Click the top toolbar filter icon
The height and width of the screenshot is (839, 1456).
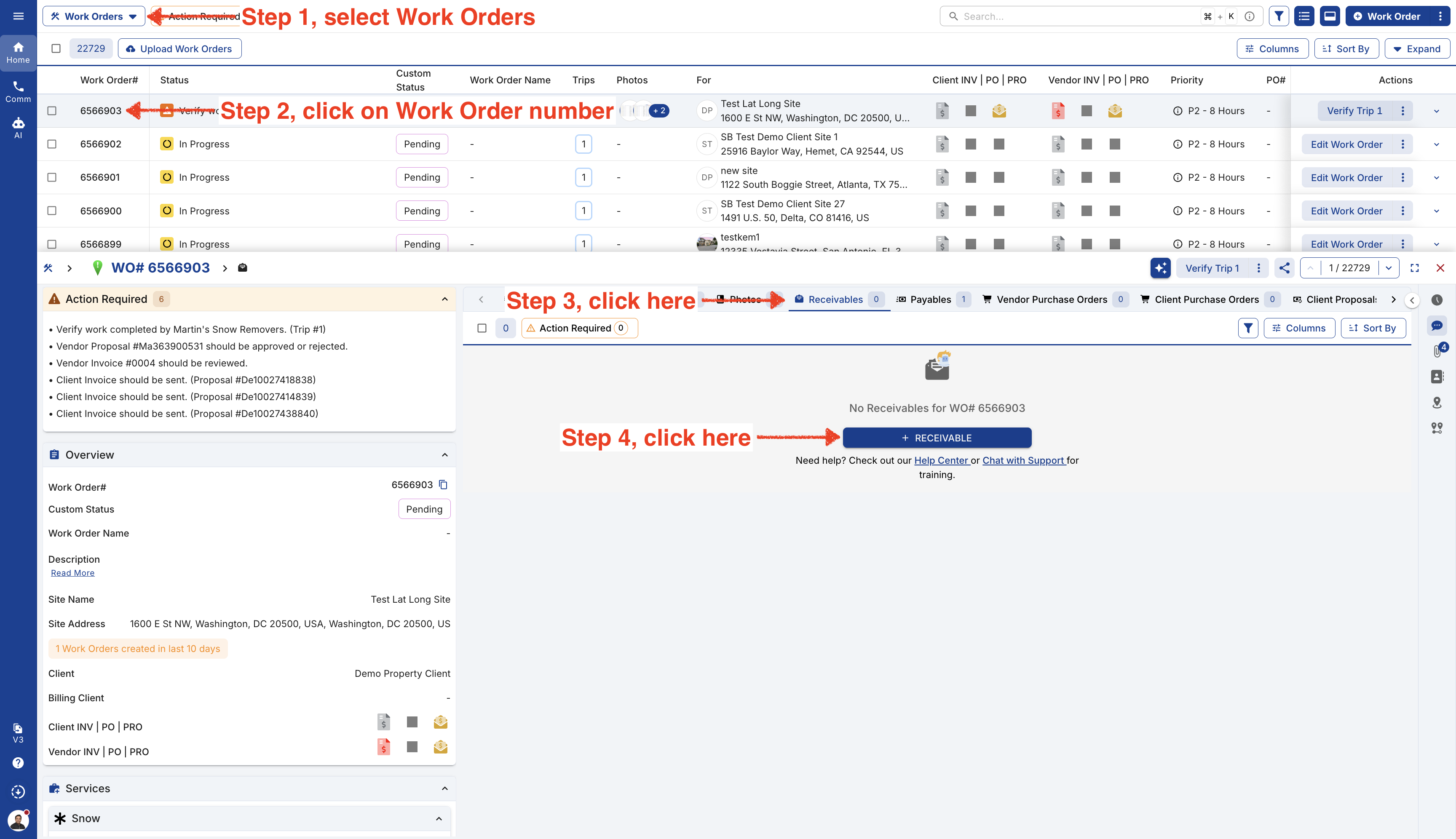tap(1279, 16)
